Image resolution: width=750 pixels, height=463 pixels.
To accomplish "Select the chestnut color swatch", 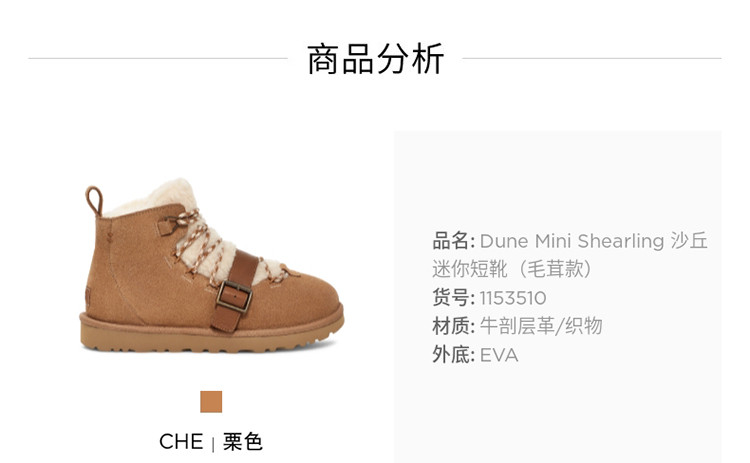I will 211,402.
